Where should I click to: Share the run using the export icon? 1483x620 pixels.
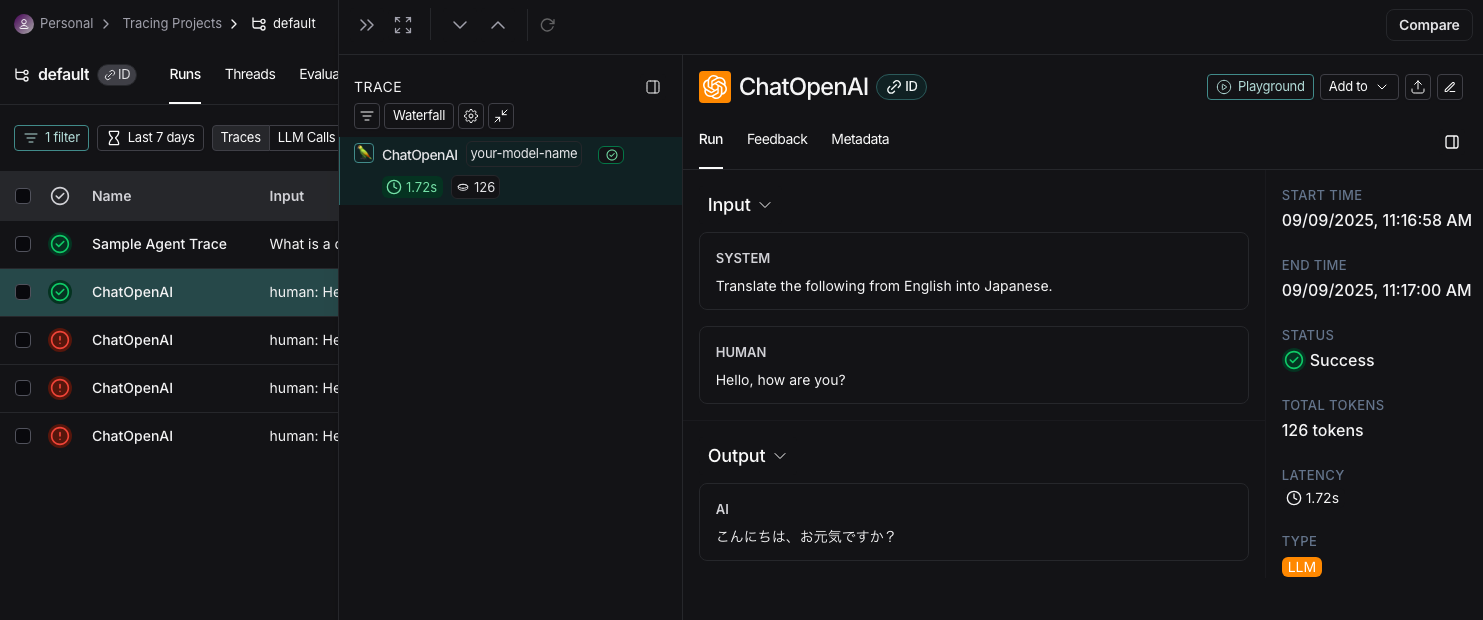pyautogui.click(x=1418, y=87)
